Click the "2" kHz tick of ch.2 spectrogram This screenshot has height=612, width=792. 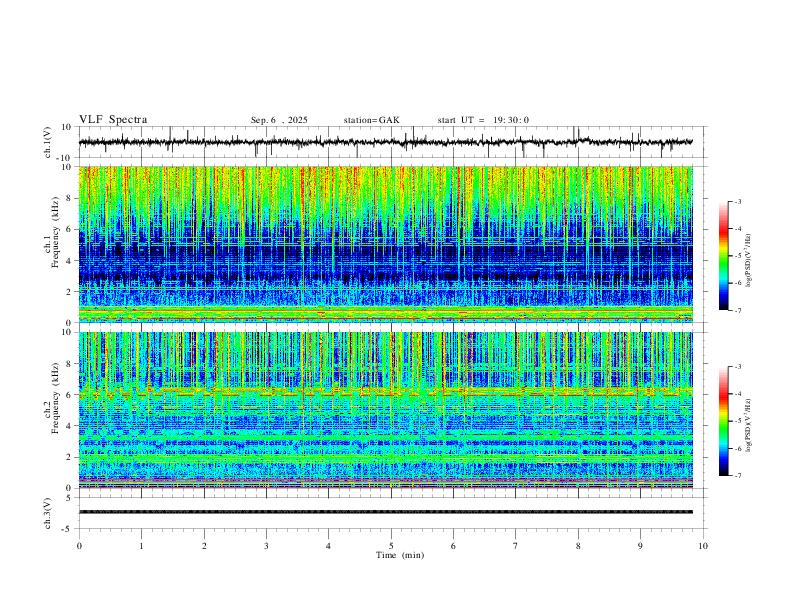tap(69, 457)
